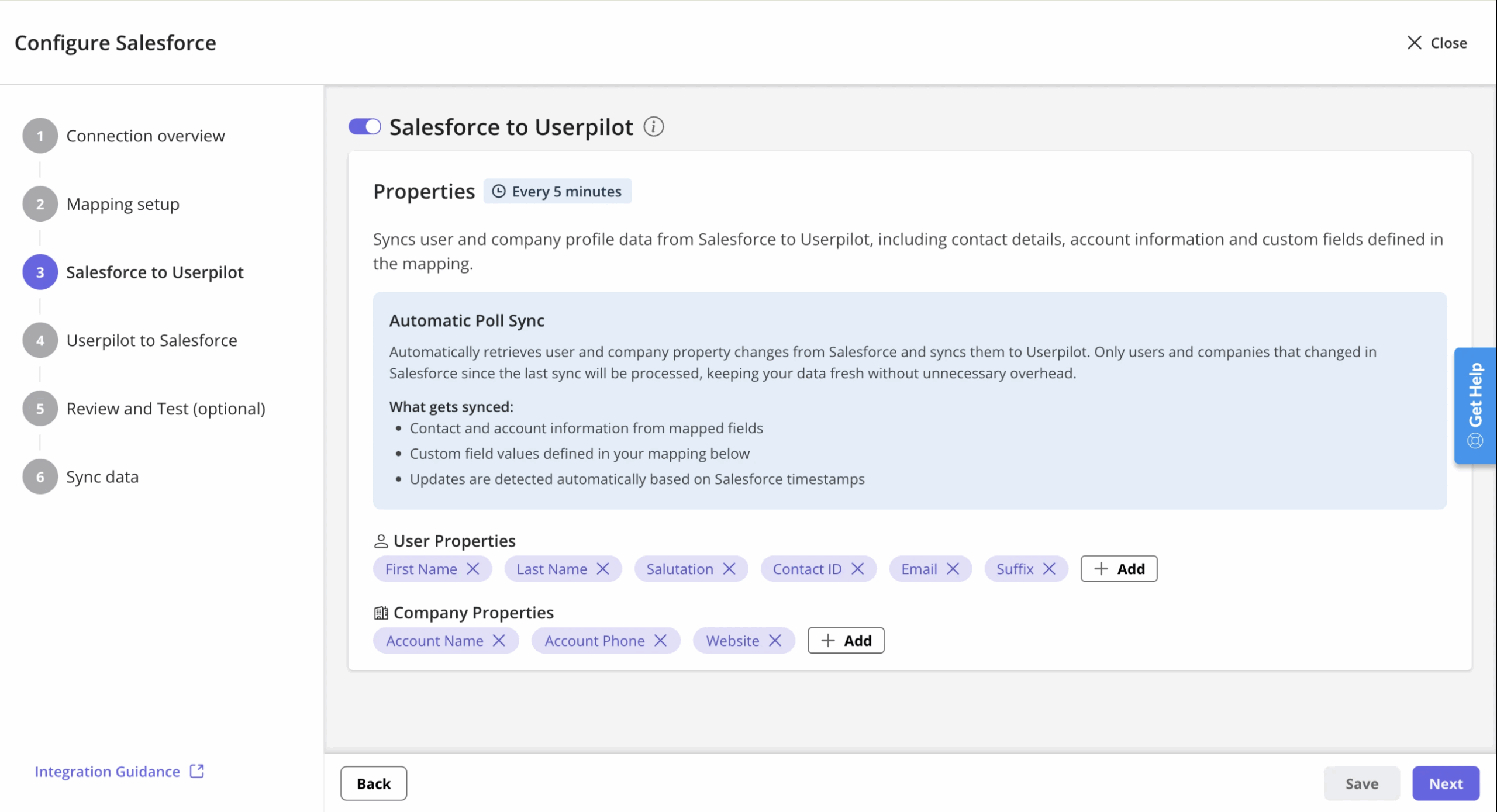Image resolution: width=1497 pixels, height=812 pixels.
Task: Click the User Properties person icon
Action: [381, 541]
